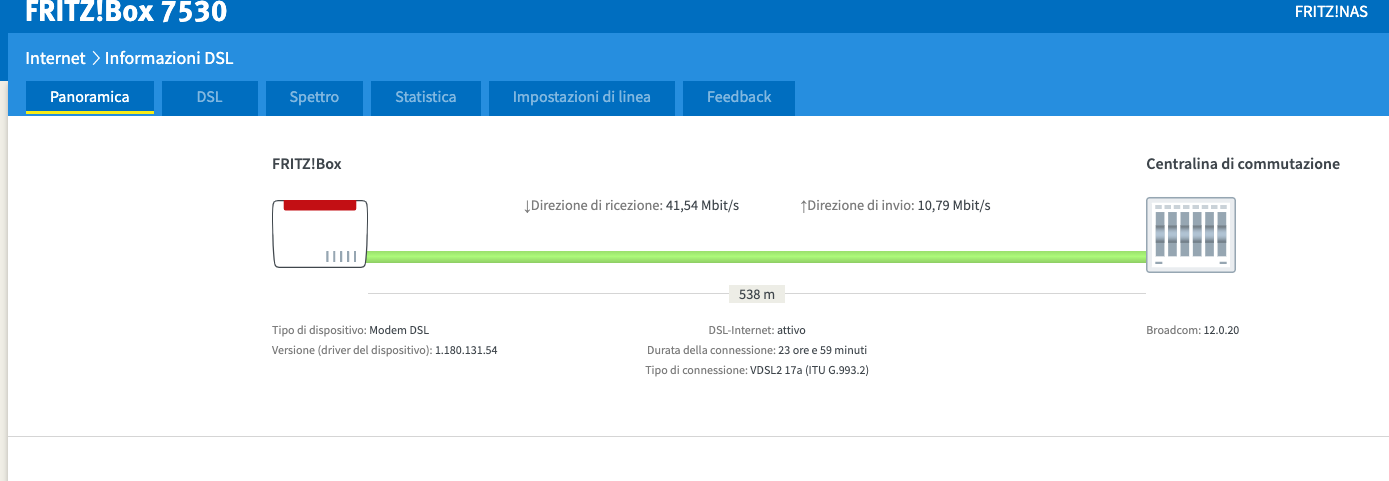Click the FRITZ!Box router device icon

[321, 234]
